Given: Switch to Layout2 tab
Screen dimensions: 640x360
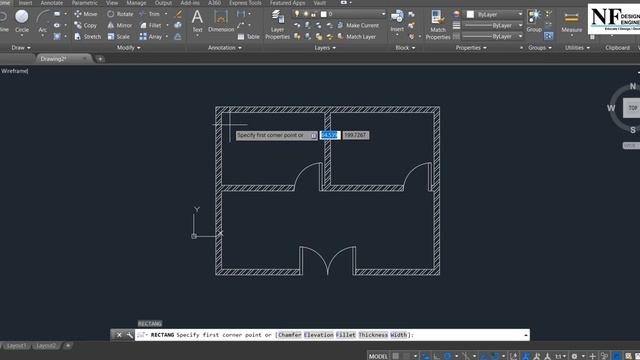Looking at the screenshot, I should pyautogui.click(x=46, y=346).
